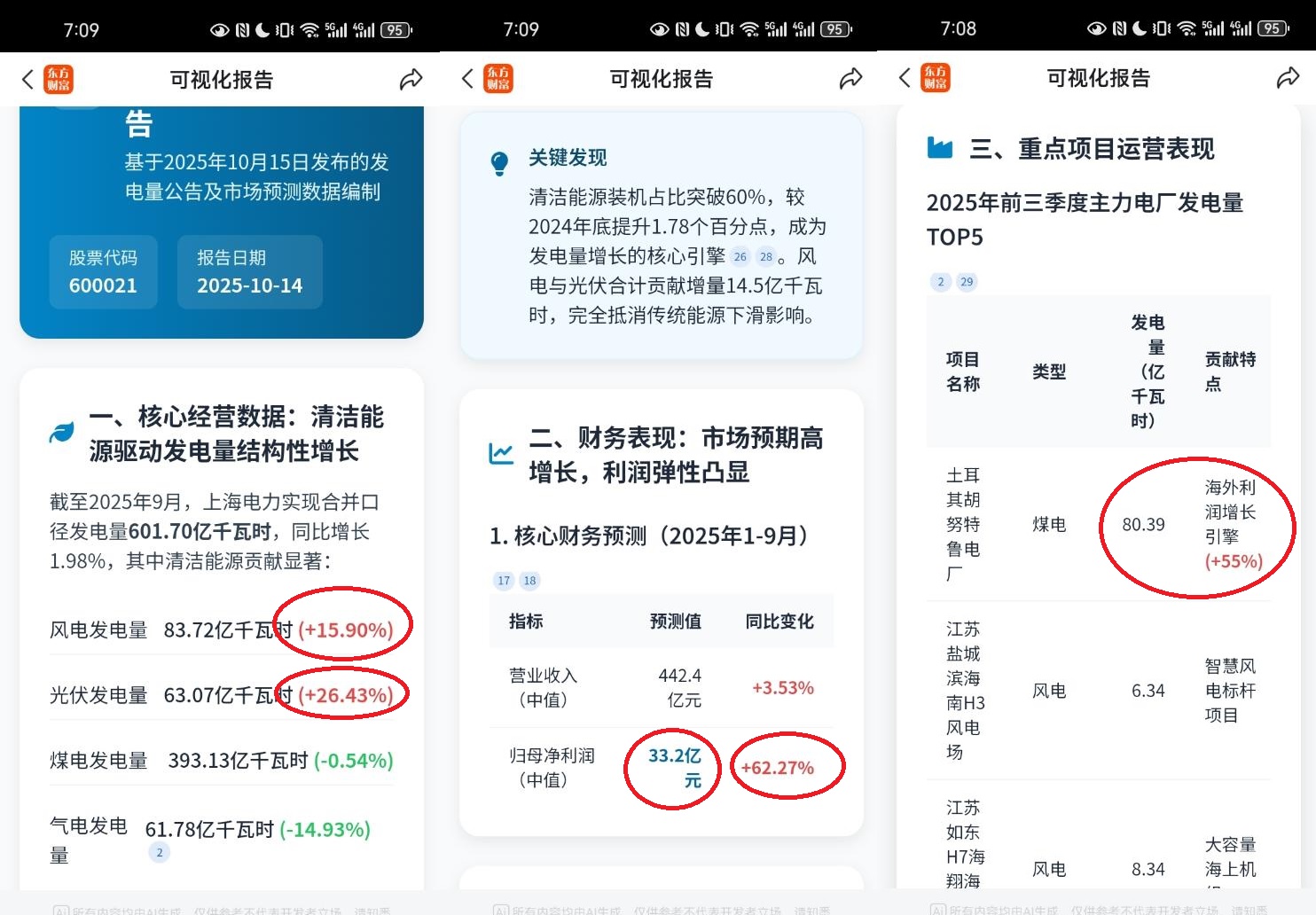Tap back arrow in middle phone screen
This screenshot has width=1316, height=915.
pyautogui.click(x=467, y=78)
